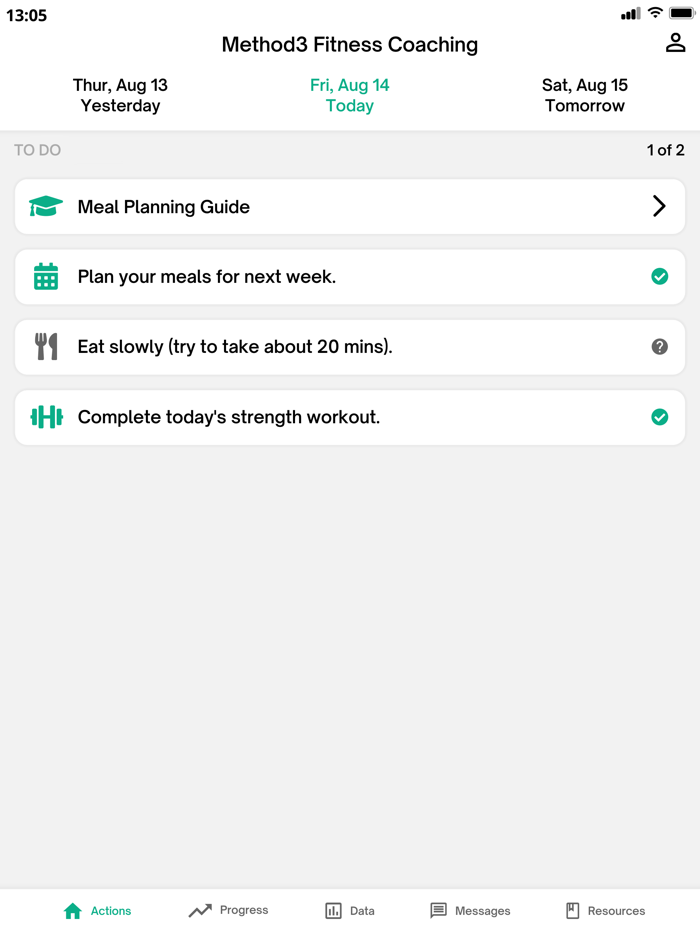Select Fri, Aug 14 Today

349,95
